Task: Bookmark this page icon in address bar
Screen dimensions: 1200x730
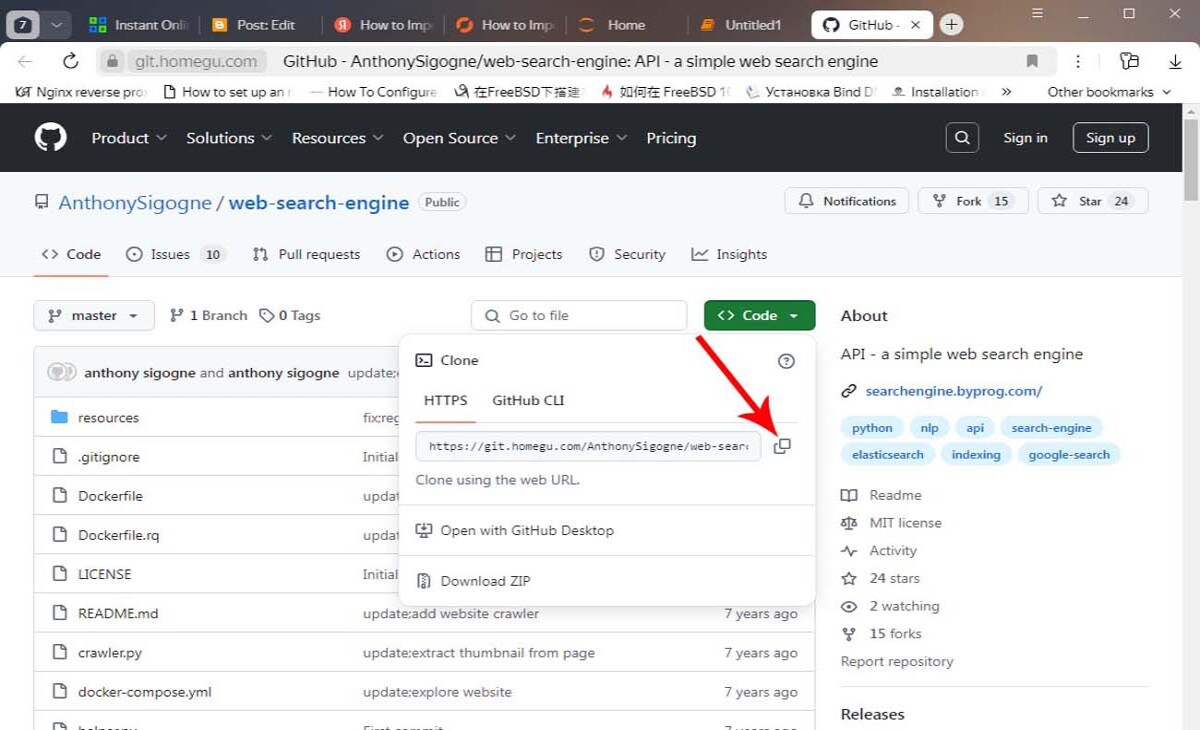Action: point(1032,61)
